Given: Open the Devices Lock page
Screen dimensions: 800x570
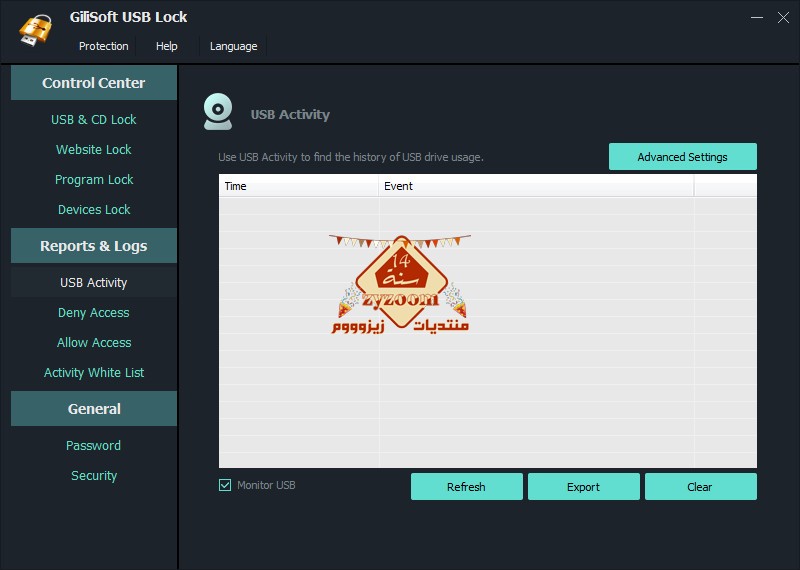Looking at the screenshot, I should coord(94,210).
